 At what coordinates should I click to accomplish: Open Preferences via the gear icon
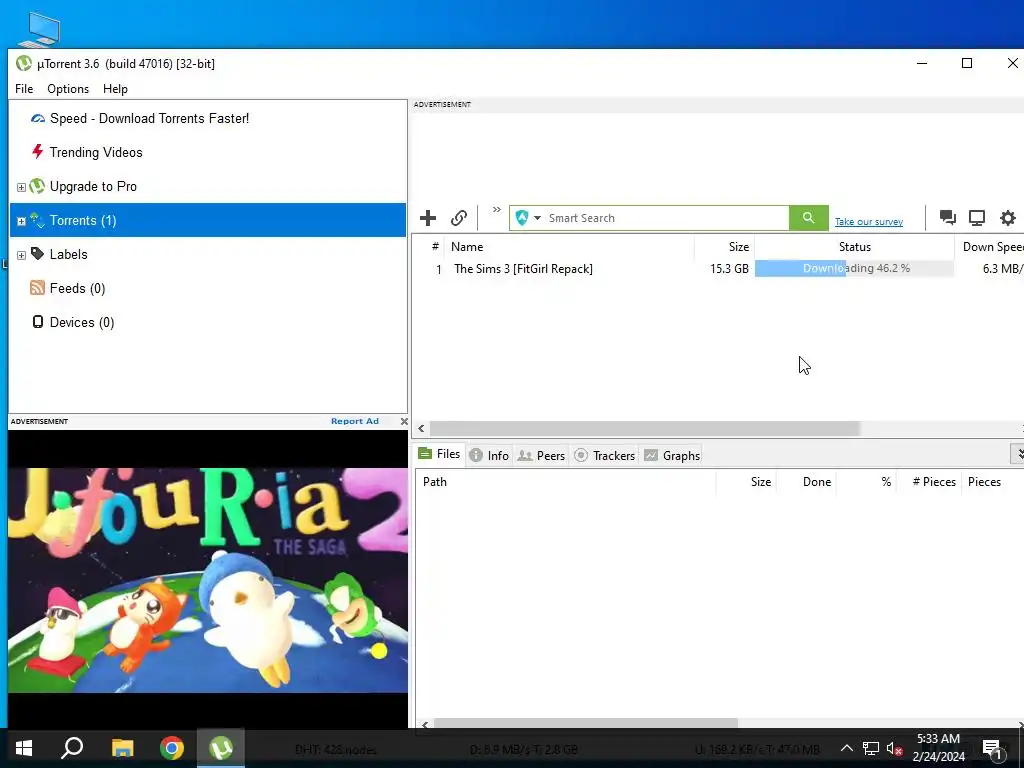pyautogui.click(x=1008, y=217)
